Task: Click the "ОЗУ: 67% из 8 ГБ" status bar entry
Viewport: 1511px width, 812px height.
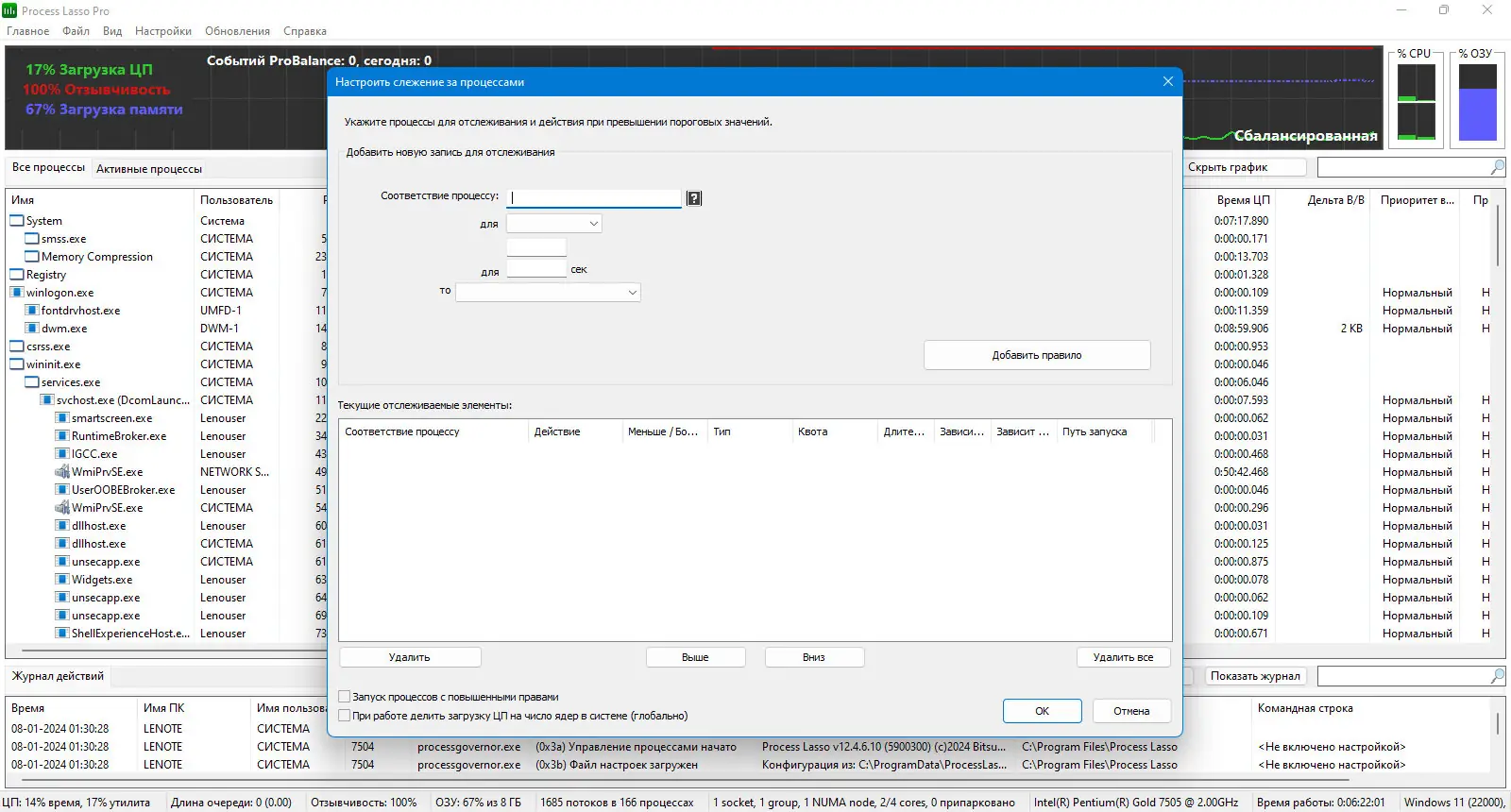Action: tap(478, 803)
